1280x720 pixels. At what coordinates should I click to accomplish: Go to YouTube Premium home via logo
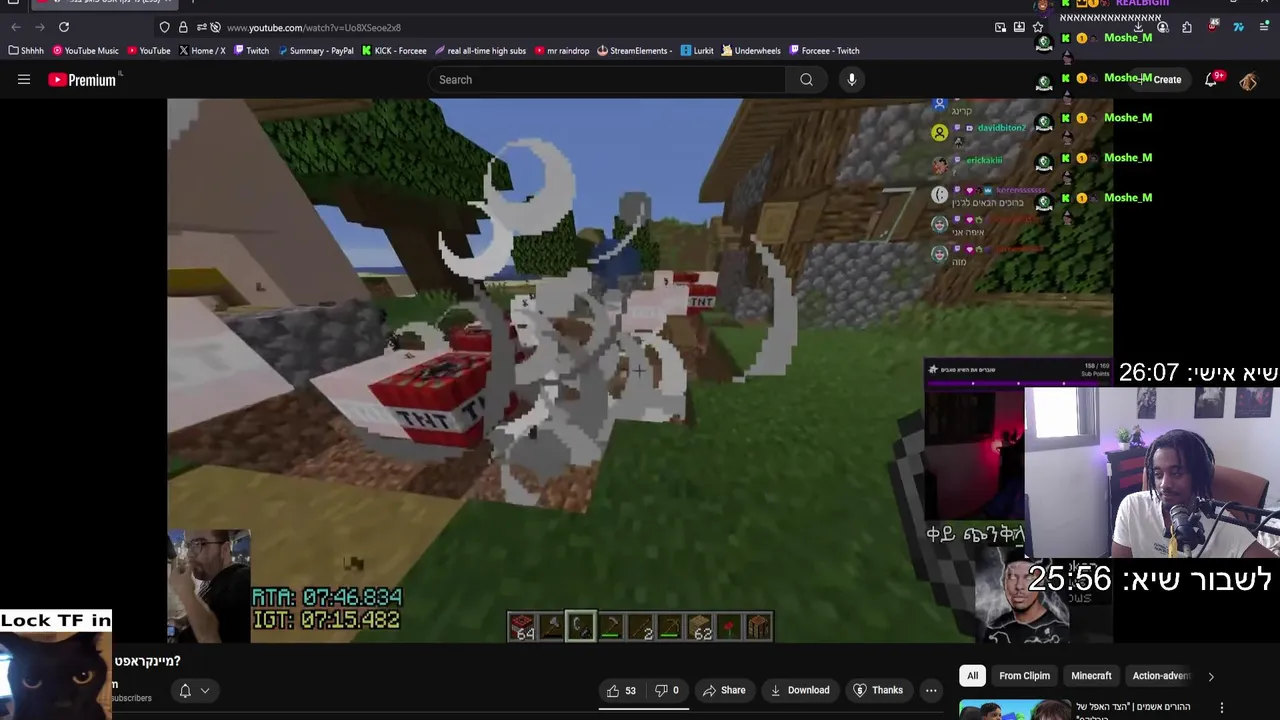click(82, 80)
